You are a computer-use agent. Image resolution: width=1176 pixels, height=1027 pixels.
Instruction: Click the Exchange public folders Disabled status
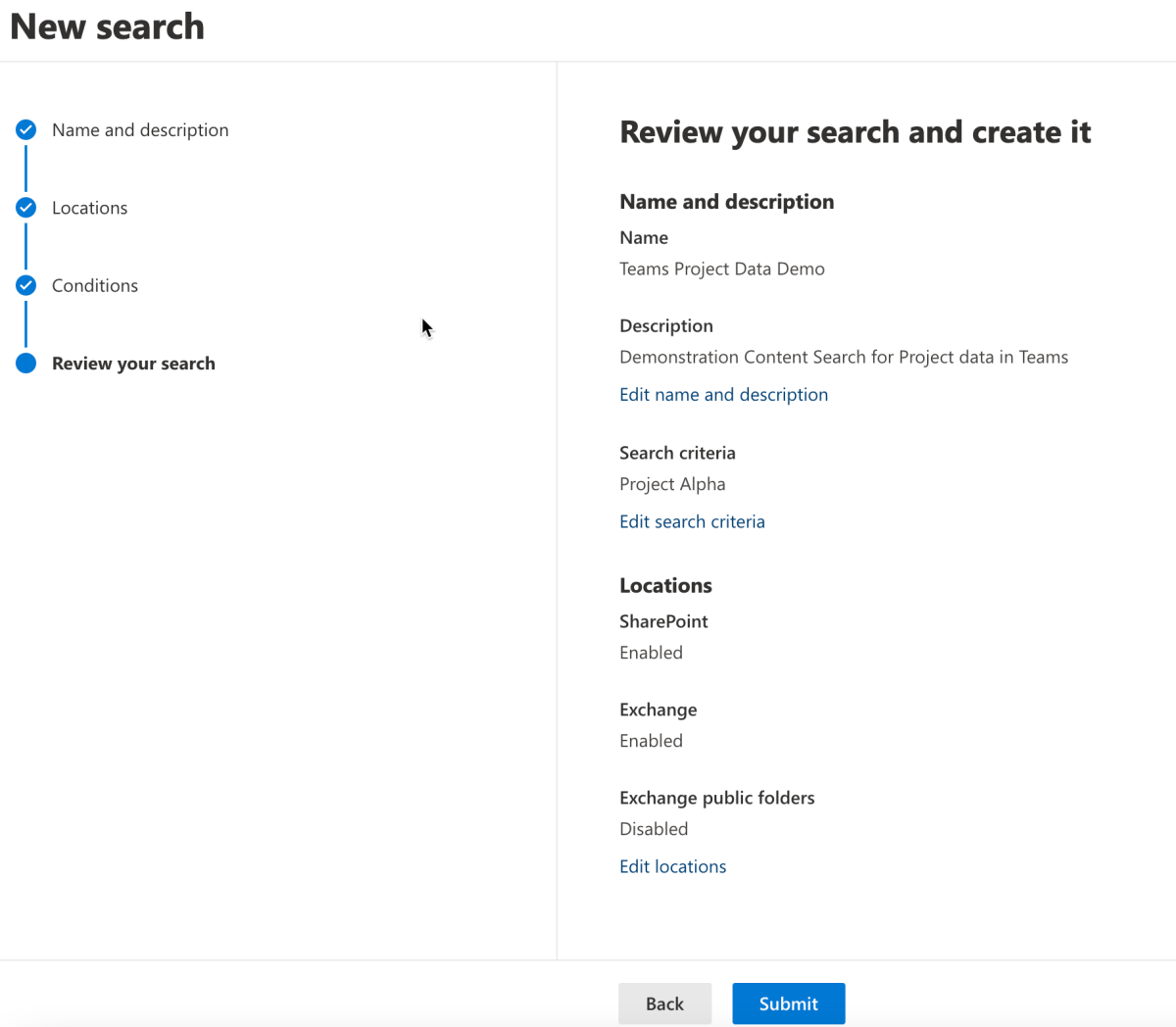point(654,828)
